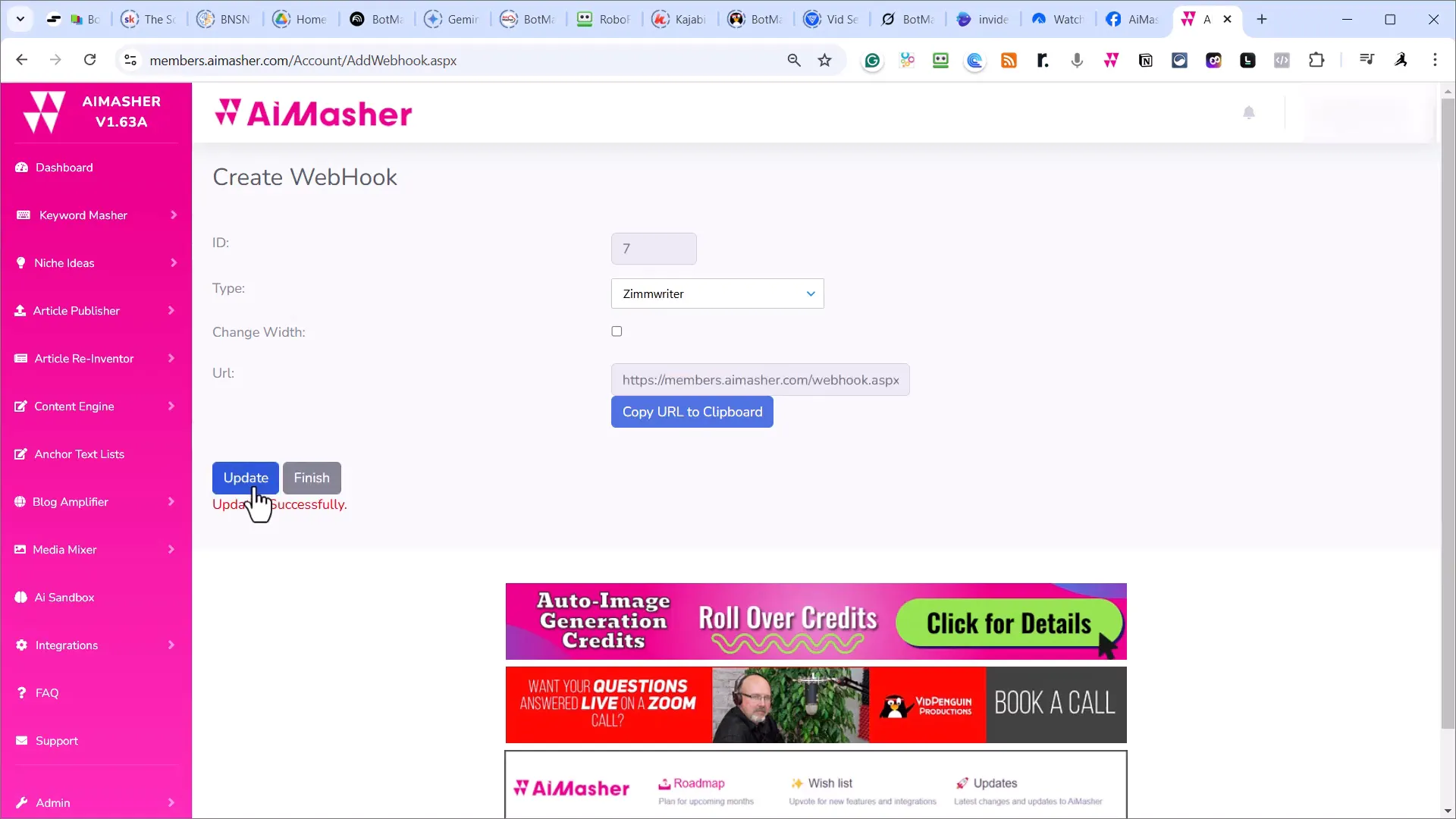1456x819 pixels.
Task: Click the Content Engine edit icon
Action: tap(21, 406)
